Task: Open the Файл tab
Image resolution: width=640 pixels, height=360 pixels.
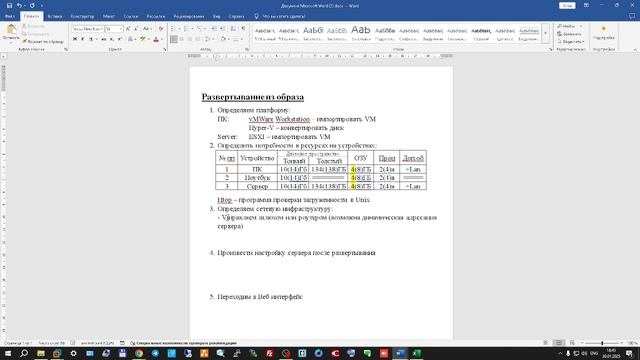Action: tap(10, 16)
